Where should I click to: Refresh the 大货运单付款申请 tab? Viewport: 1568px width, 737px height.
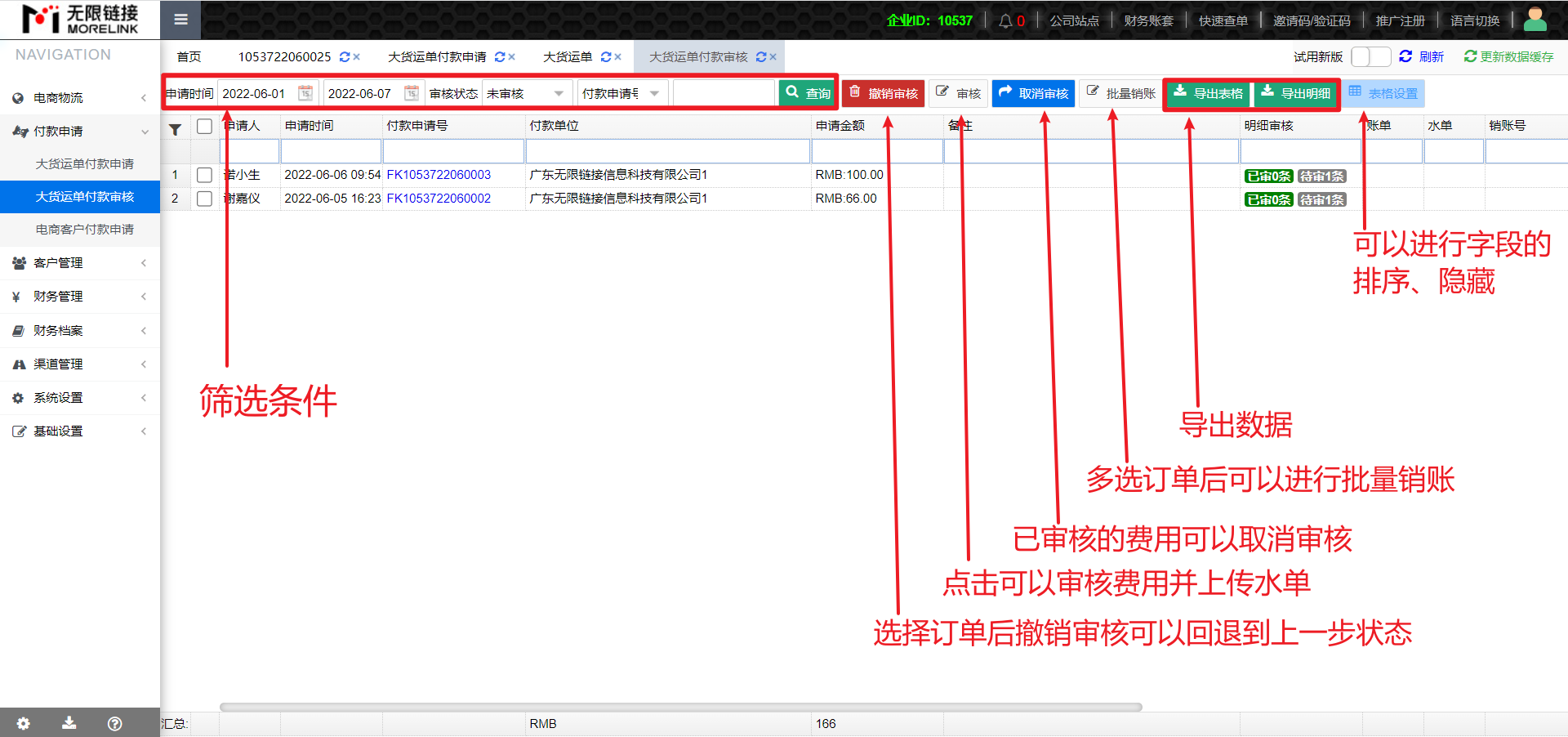point(500,57)
